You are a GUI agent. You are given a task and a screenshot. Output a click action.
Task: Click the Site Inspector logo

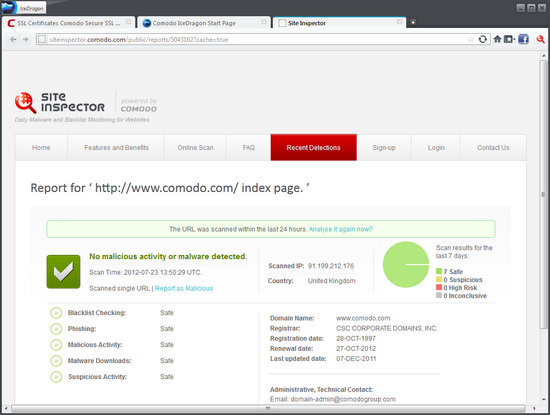[x=60, y=103]
